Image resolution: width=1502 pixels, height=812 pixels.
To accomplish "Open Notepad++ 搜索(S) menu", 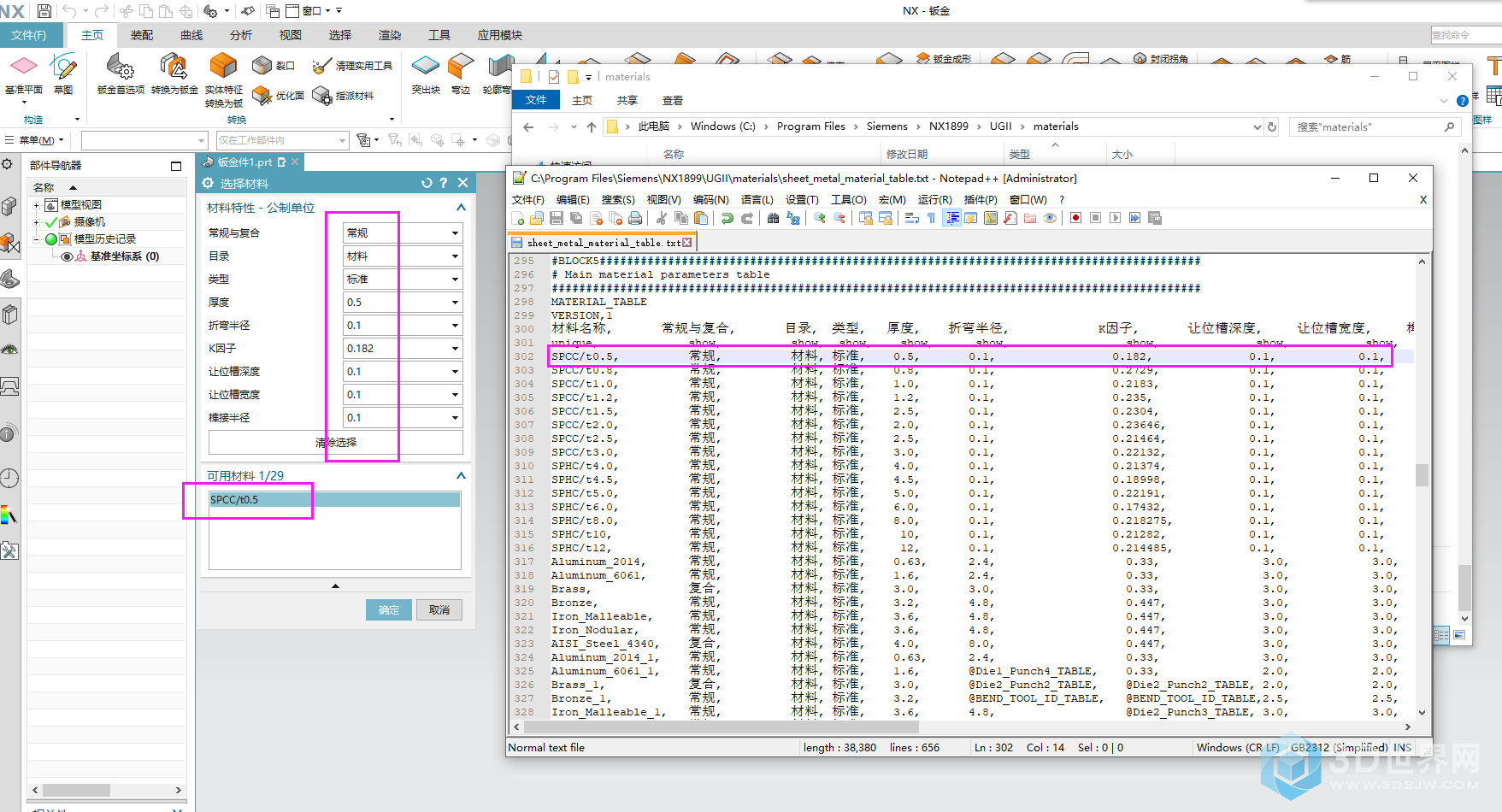I will [x=618, y=200].
